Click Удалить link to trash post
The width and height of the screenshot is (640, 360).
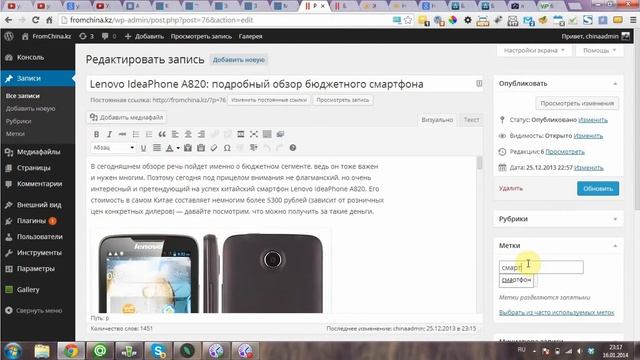point(511,188)
